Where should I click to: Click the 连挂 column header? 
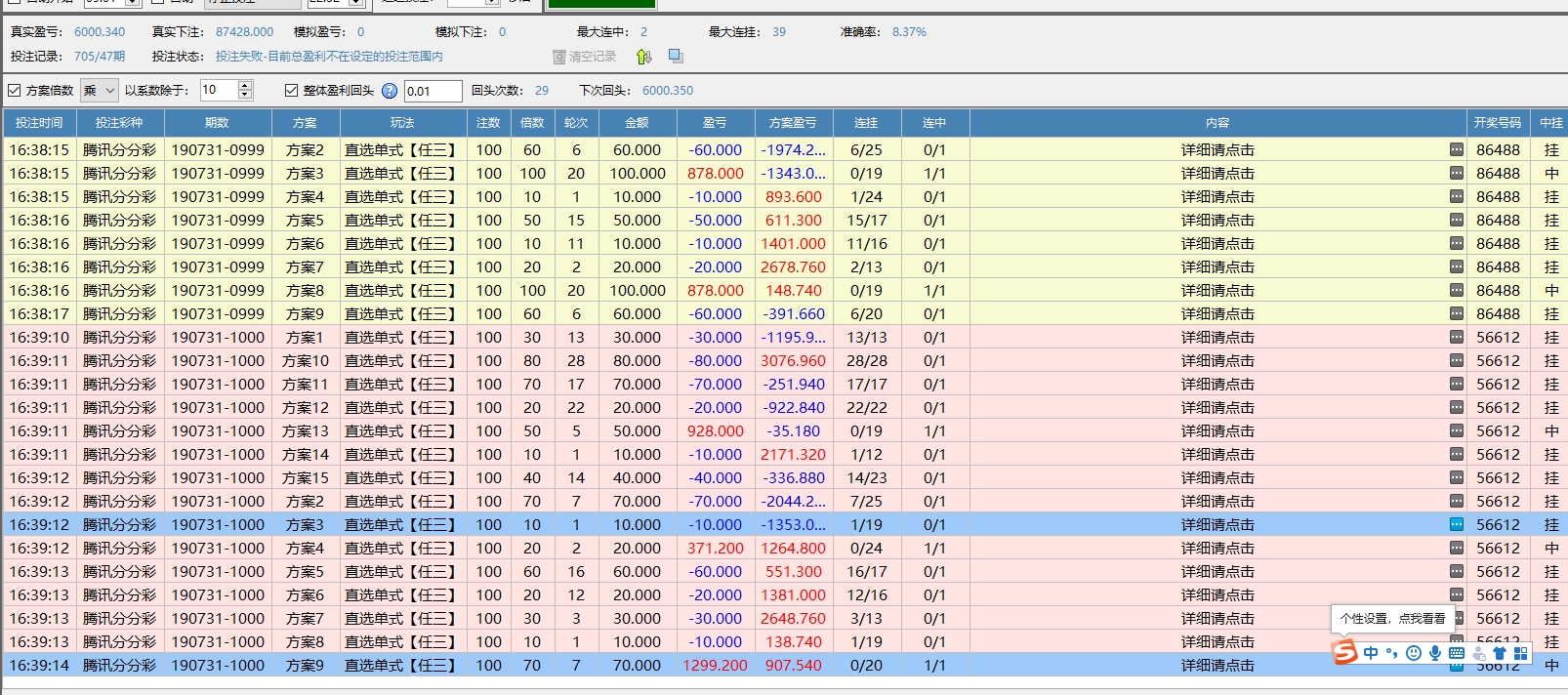point(866,123)
